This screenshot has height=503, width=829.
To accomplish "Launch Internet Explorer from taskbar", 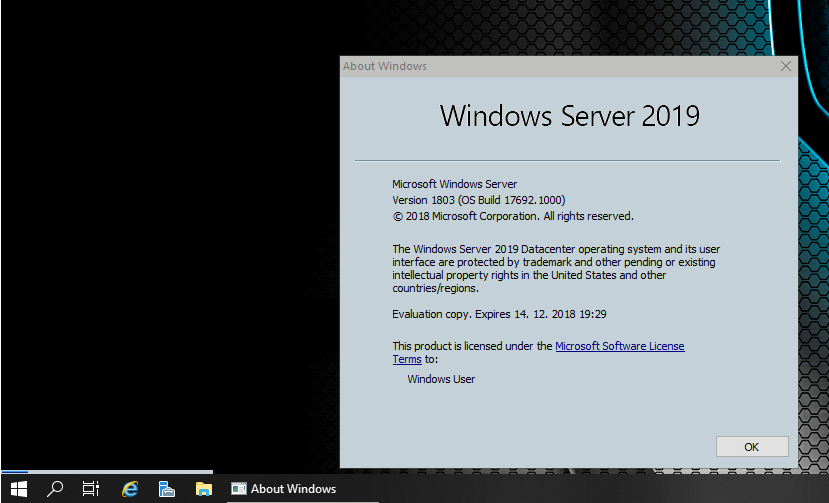I will coord(130,489).
